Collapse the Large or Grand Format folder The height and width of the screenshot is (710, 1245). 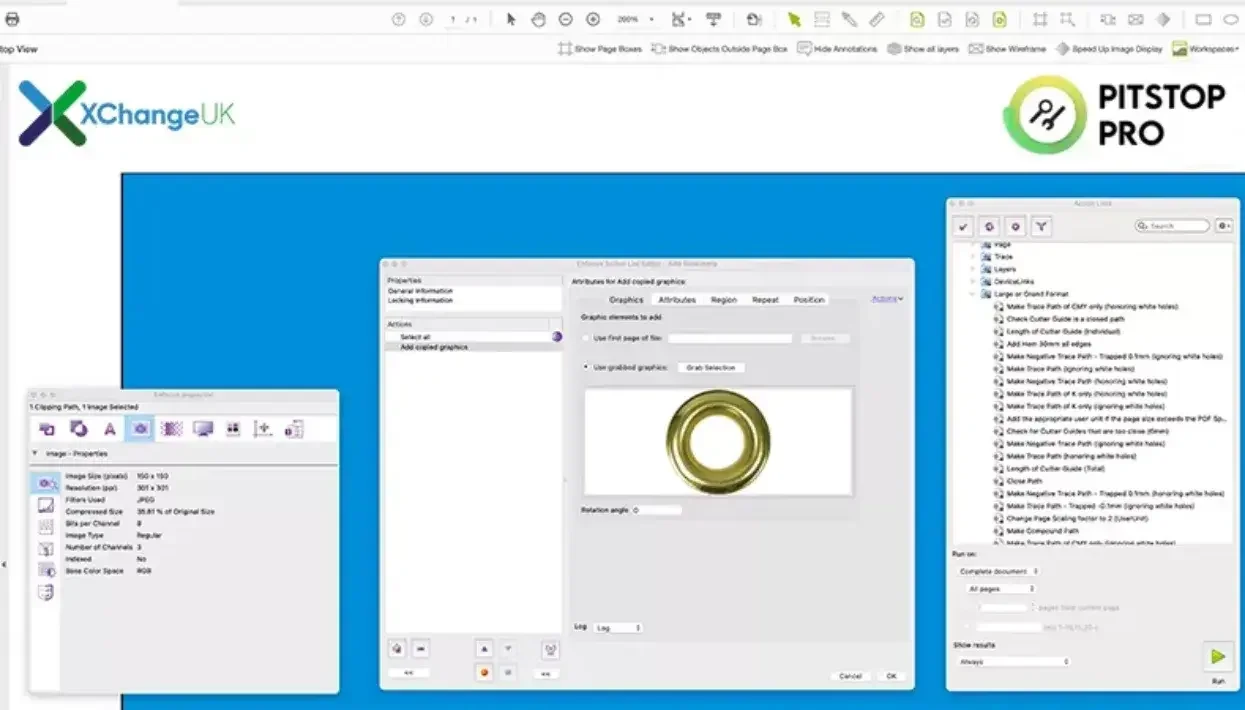pyautogui.click(x=972, y=294)
